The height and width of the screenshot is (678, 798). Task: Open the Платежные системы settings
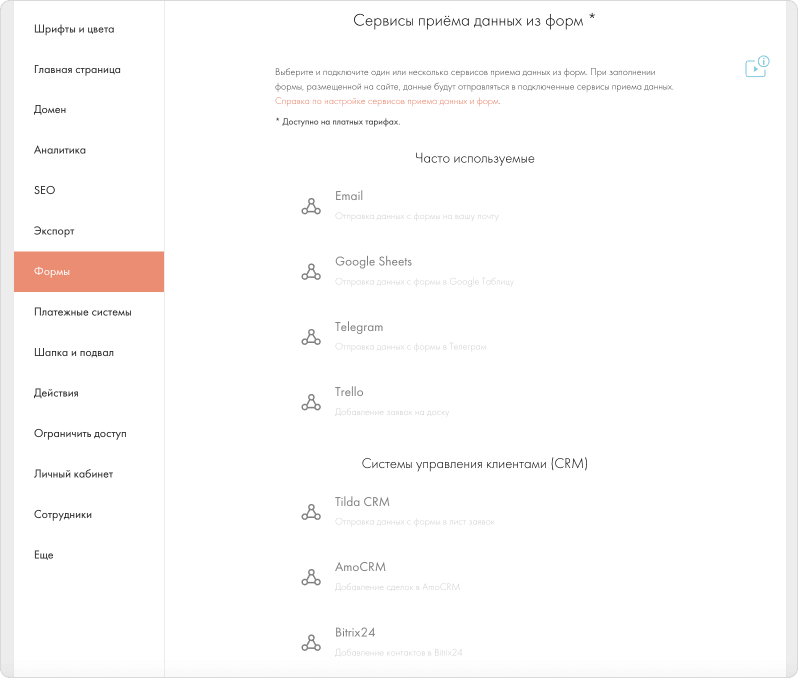point(82,312)
